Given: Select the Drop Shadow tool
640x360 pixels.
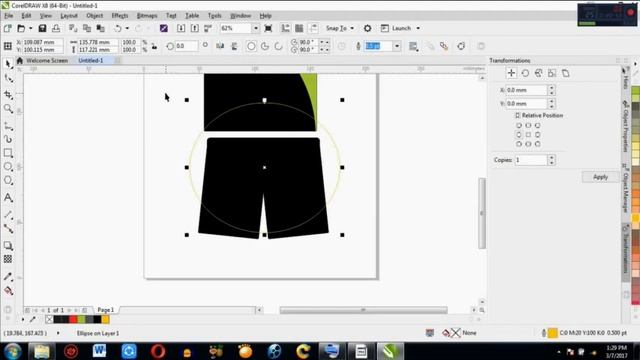Looking at the screenshot, I should [x=8, y=246].
